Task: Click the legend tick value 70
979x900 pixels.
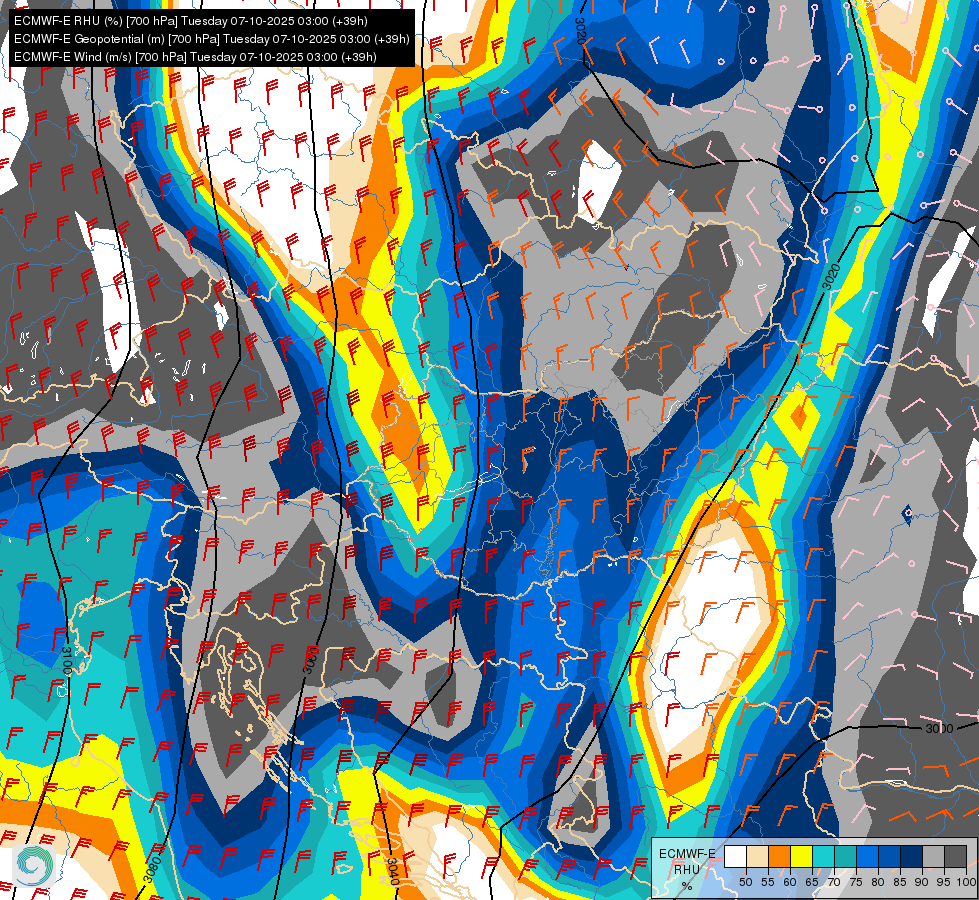Action: click(834, 882)
